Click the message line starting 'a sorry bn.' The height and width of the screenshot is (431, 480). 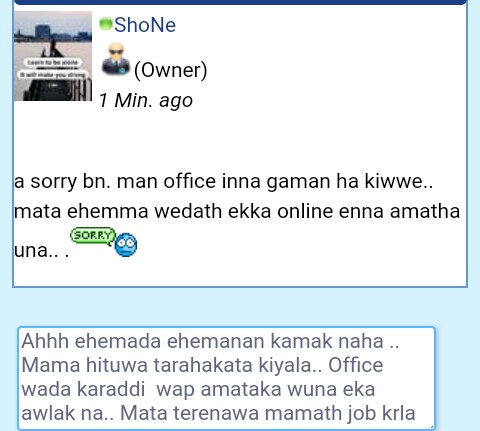coord(223,181)
